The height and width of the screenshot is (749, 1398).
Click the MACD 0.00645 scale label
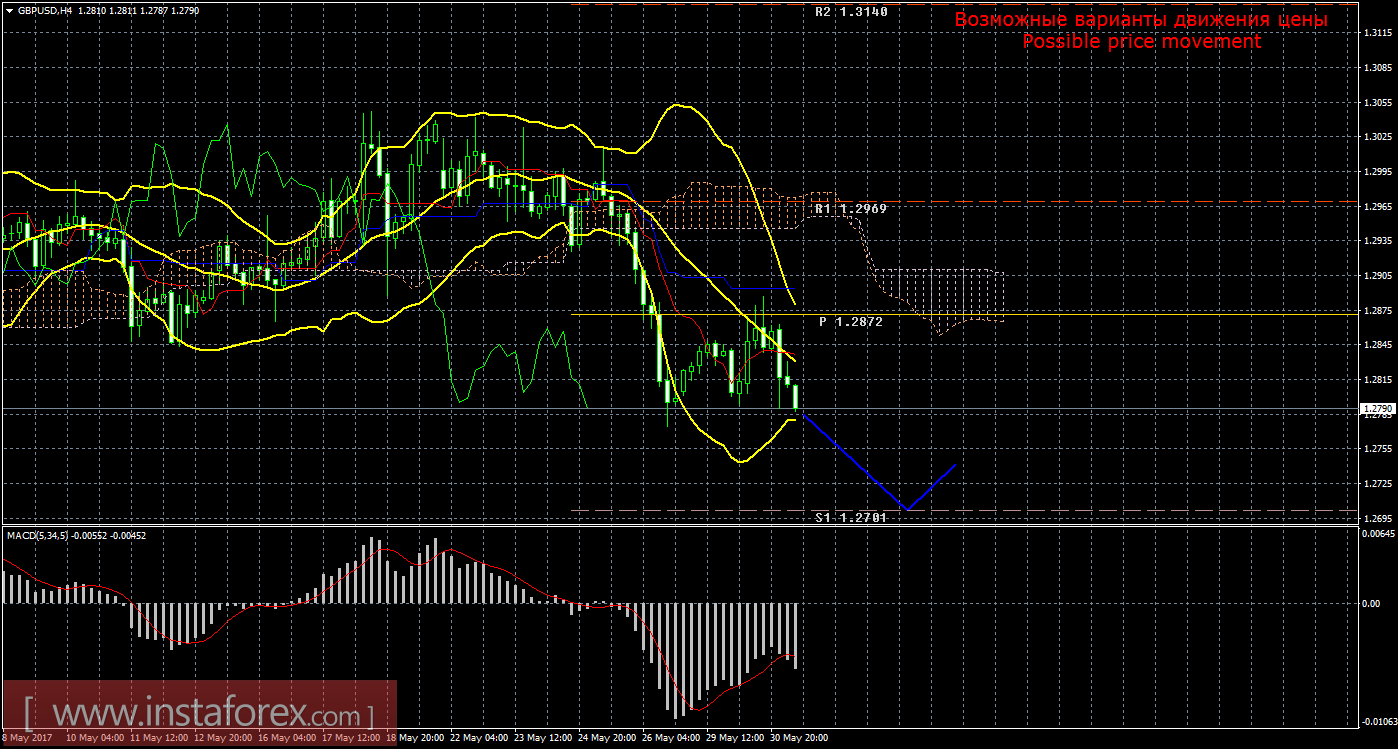point(1376,535)
